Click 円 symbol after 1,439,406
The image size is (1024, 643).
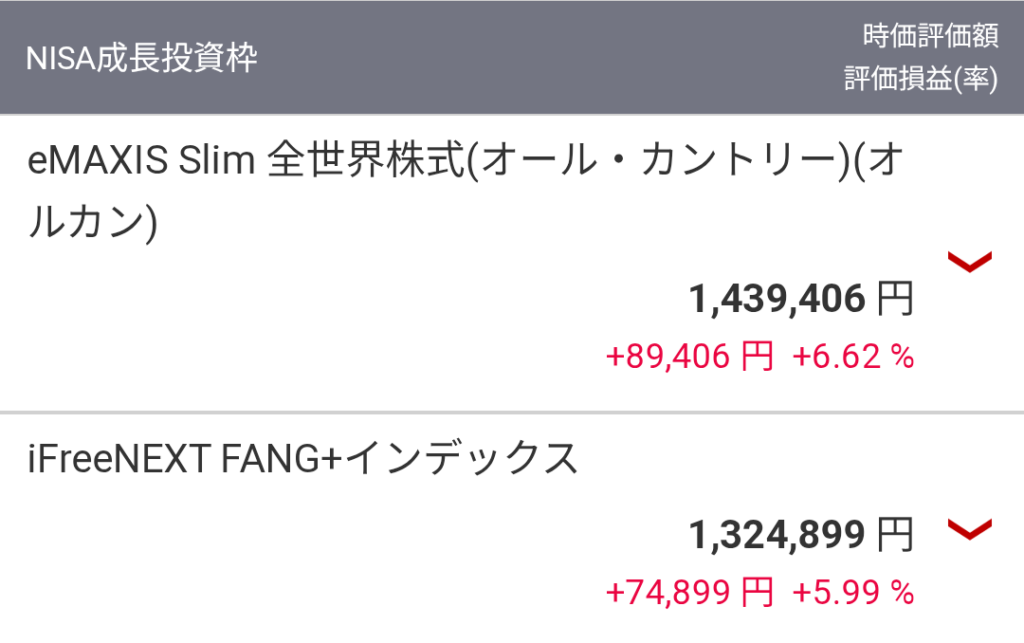895,299
